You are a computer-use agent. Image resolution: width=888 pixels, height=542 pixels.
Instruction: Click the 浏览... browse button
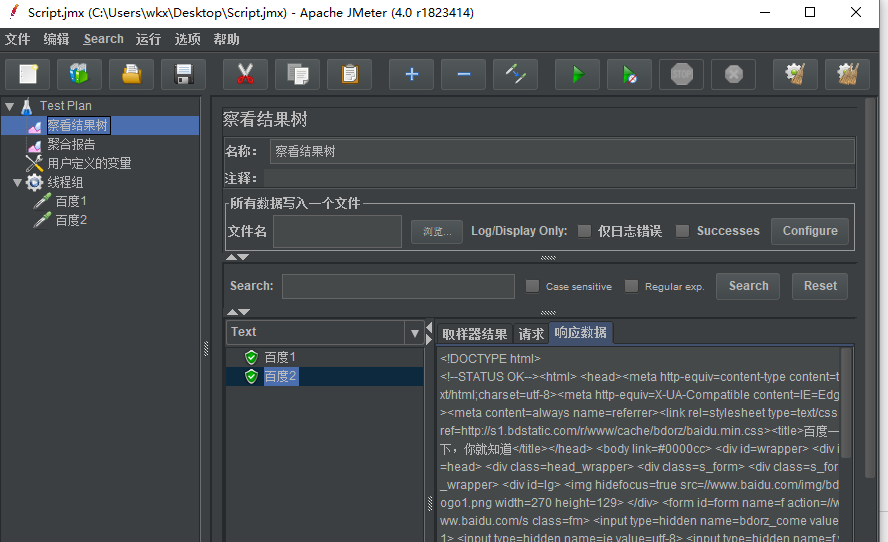tap(437, 232)
